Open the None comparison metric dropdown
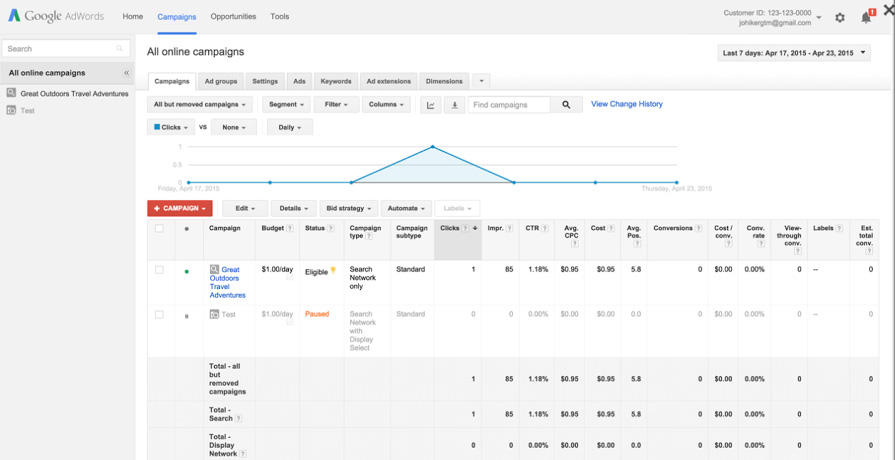The image size is (895, 460). pyautogui.click(x=234, y=127)
